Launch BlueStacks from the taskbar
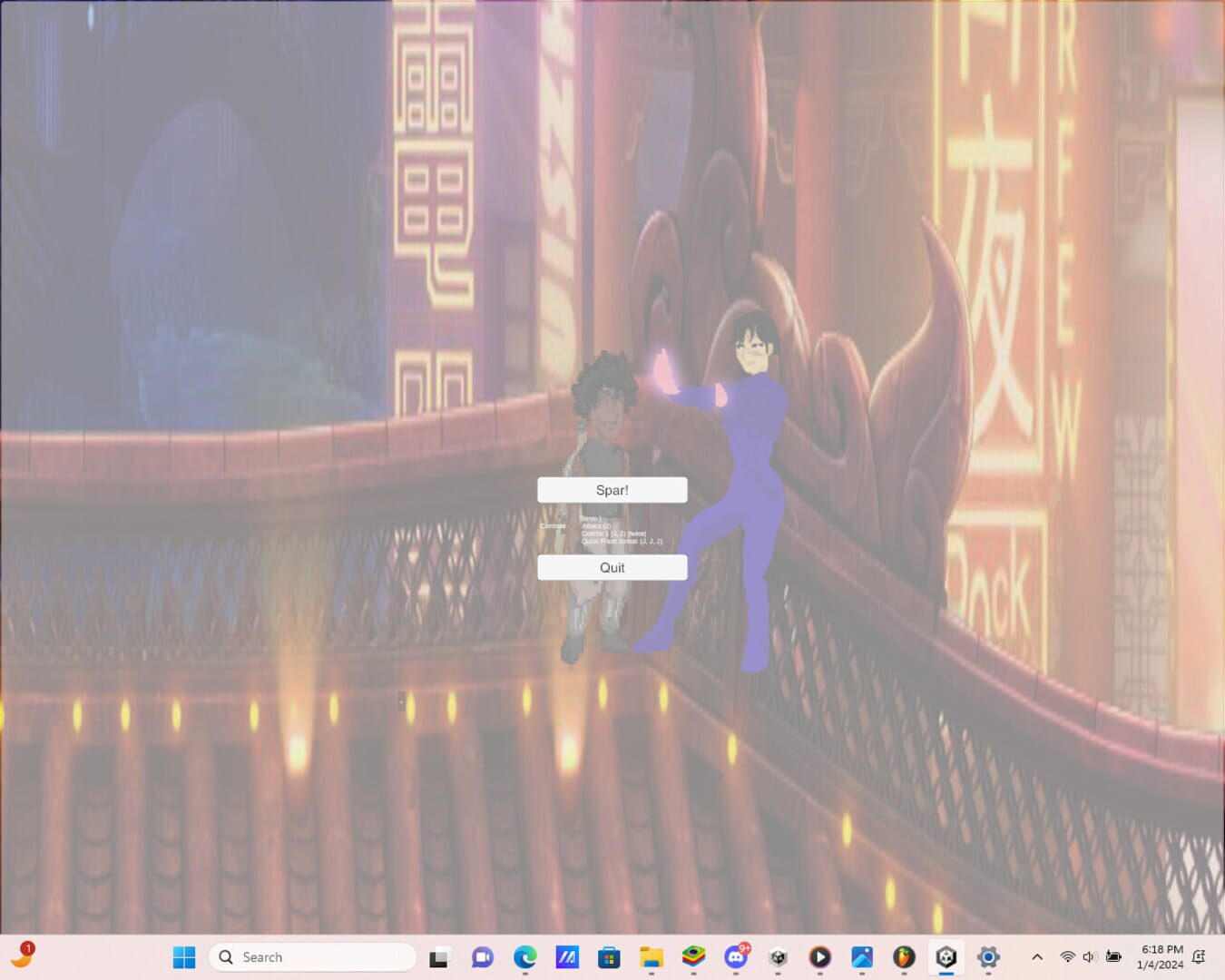Image resolution: width=1225 pixels, height=980 pixels. pos(692,956)
